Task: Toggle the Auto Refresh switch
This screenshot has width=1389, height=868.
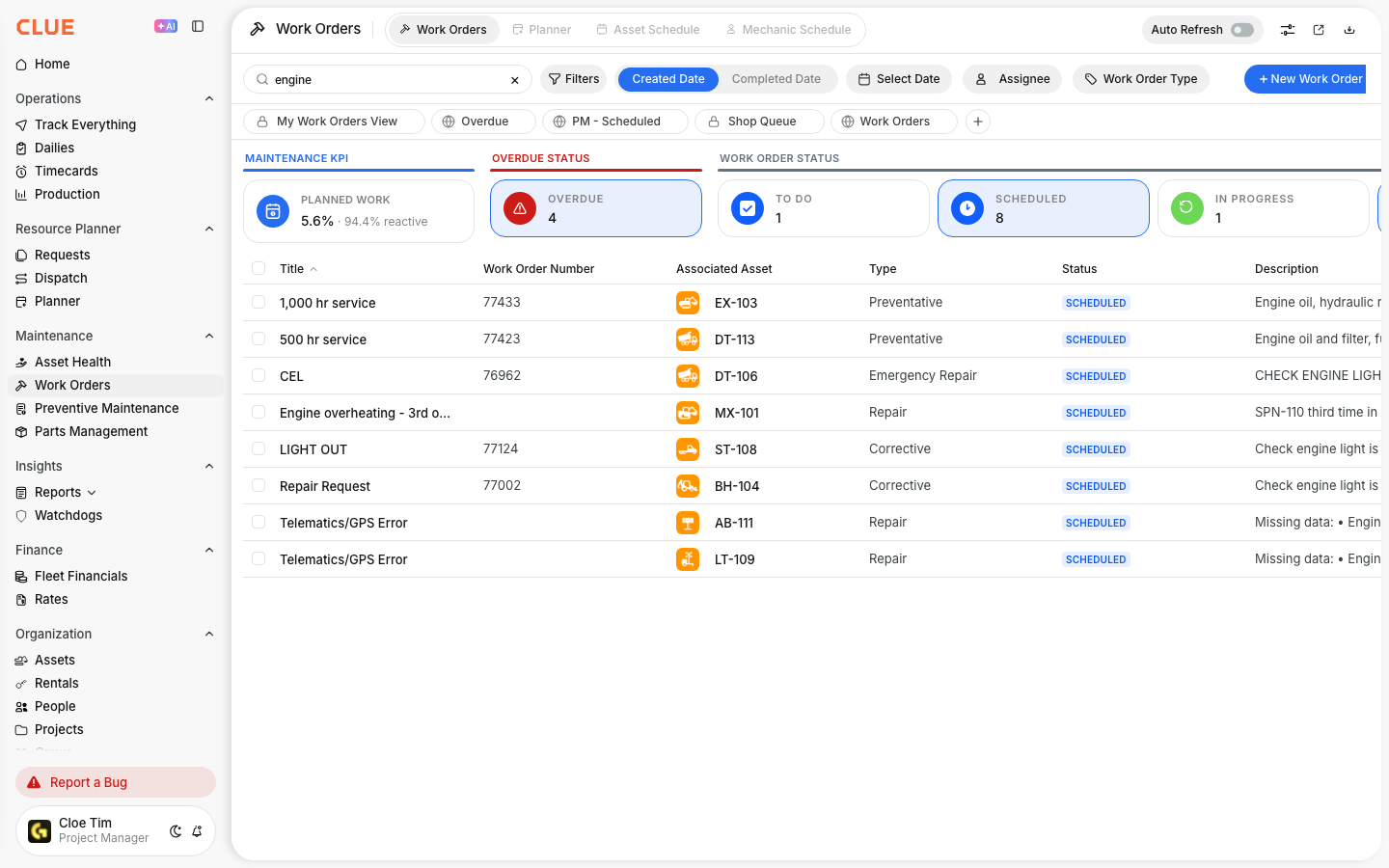Action: click(x=1242, y=30)
